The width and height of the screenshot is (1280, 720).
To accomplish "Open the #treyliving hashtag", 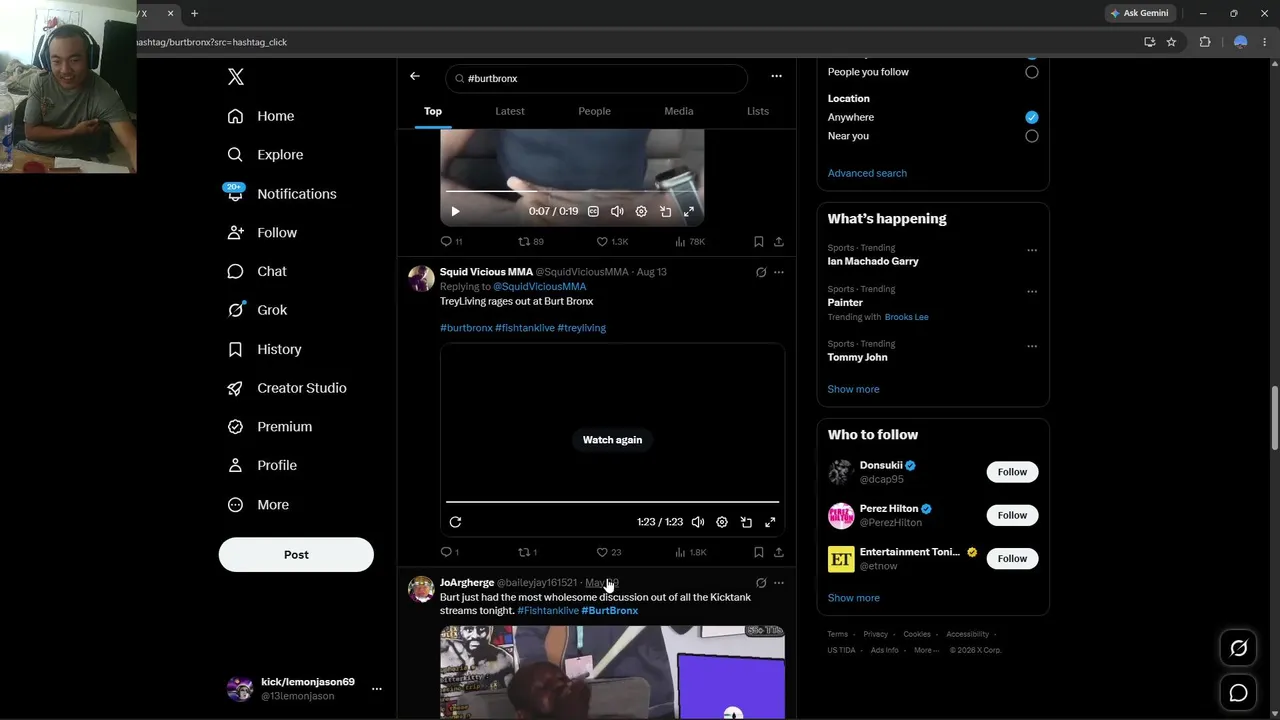I will pos(582,328).
